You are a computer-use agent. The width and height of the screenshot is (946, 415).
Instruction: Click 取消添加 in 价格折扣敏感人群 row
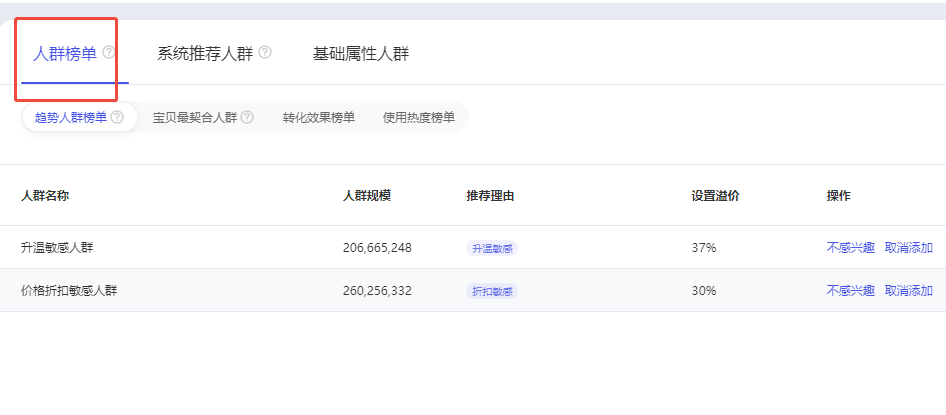click(x=908, y=291)
